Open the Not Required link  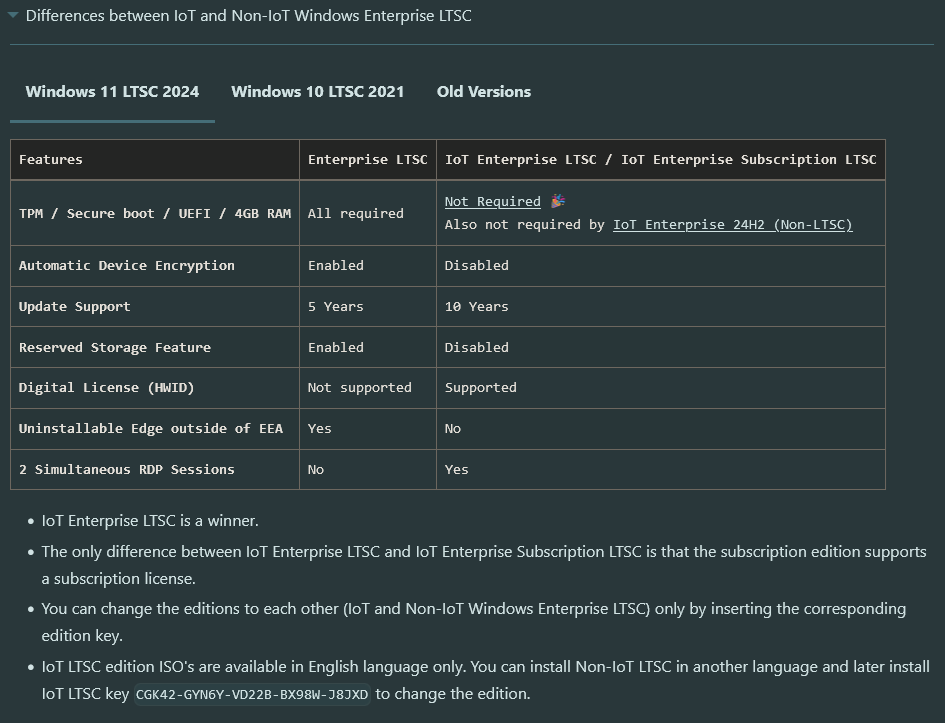pos(492,201)
